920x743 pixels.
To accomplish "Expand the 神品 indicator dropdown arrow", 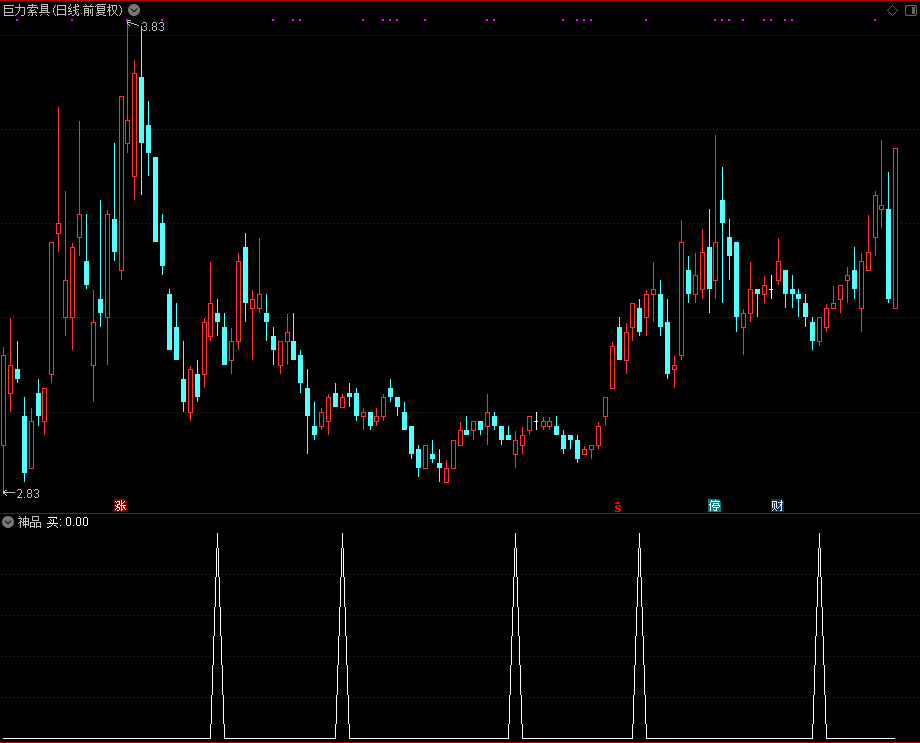I will pos(8,522).
